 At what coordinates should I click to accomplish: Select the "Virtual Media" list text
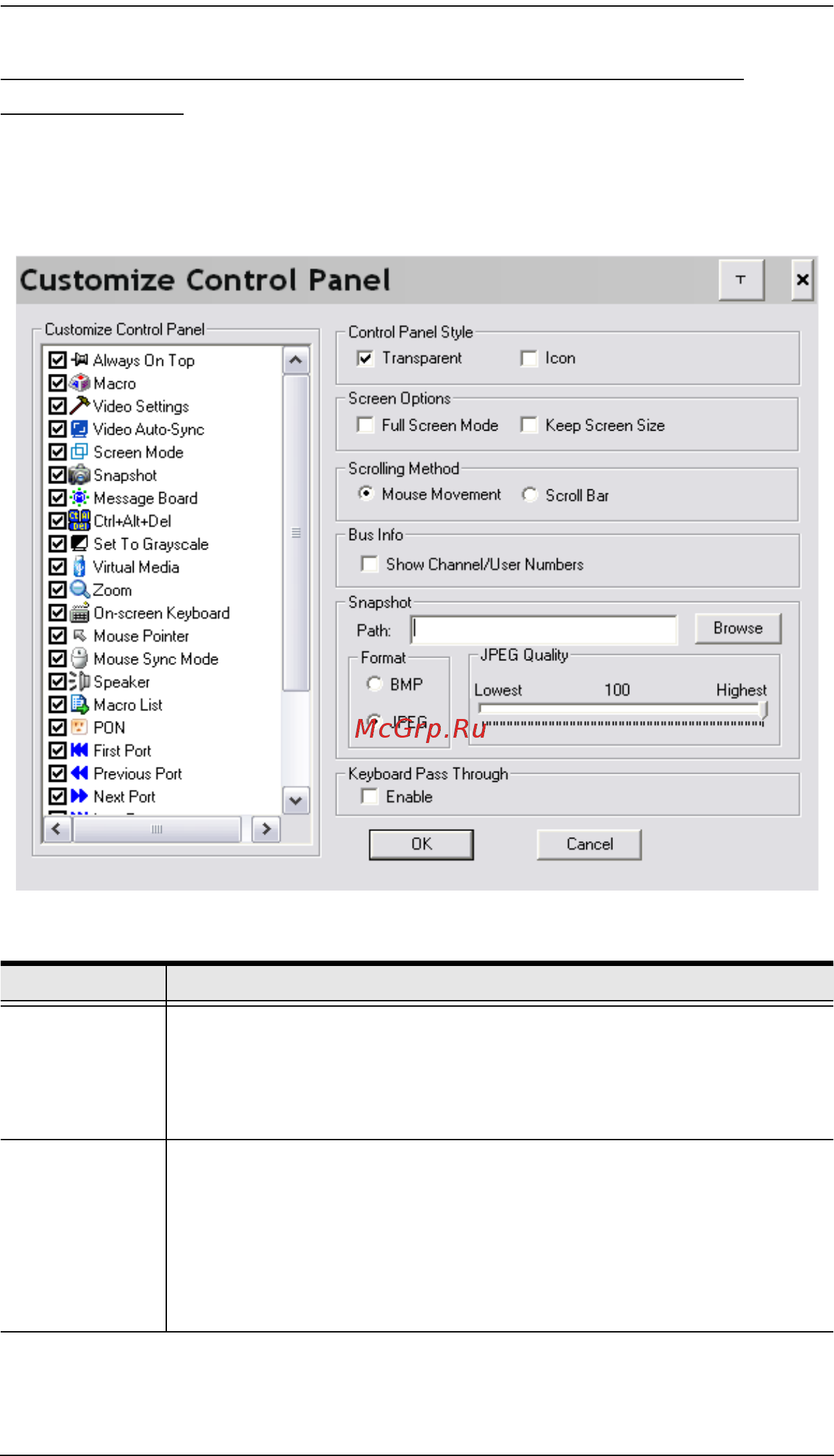[136, 567]
